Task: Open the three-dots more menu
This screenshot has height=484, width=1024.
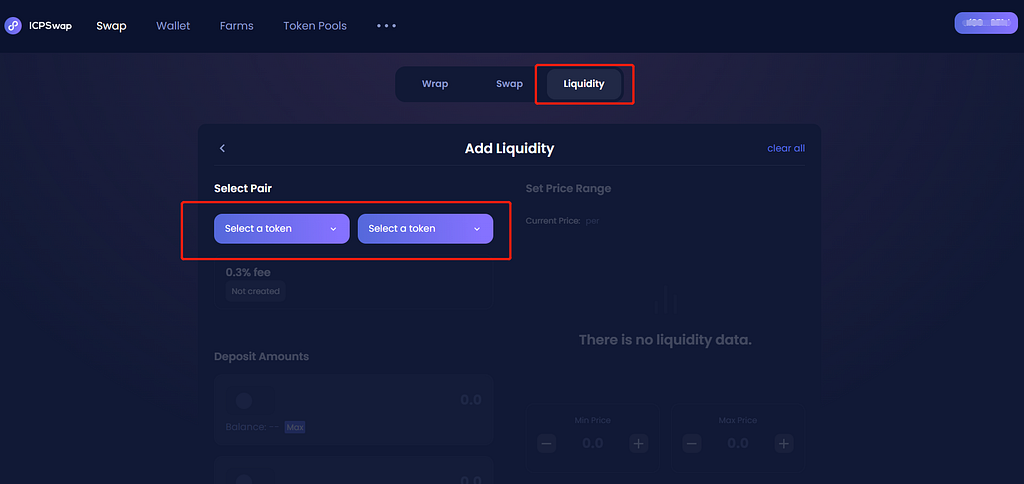Action: point(387,26)
